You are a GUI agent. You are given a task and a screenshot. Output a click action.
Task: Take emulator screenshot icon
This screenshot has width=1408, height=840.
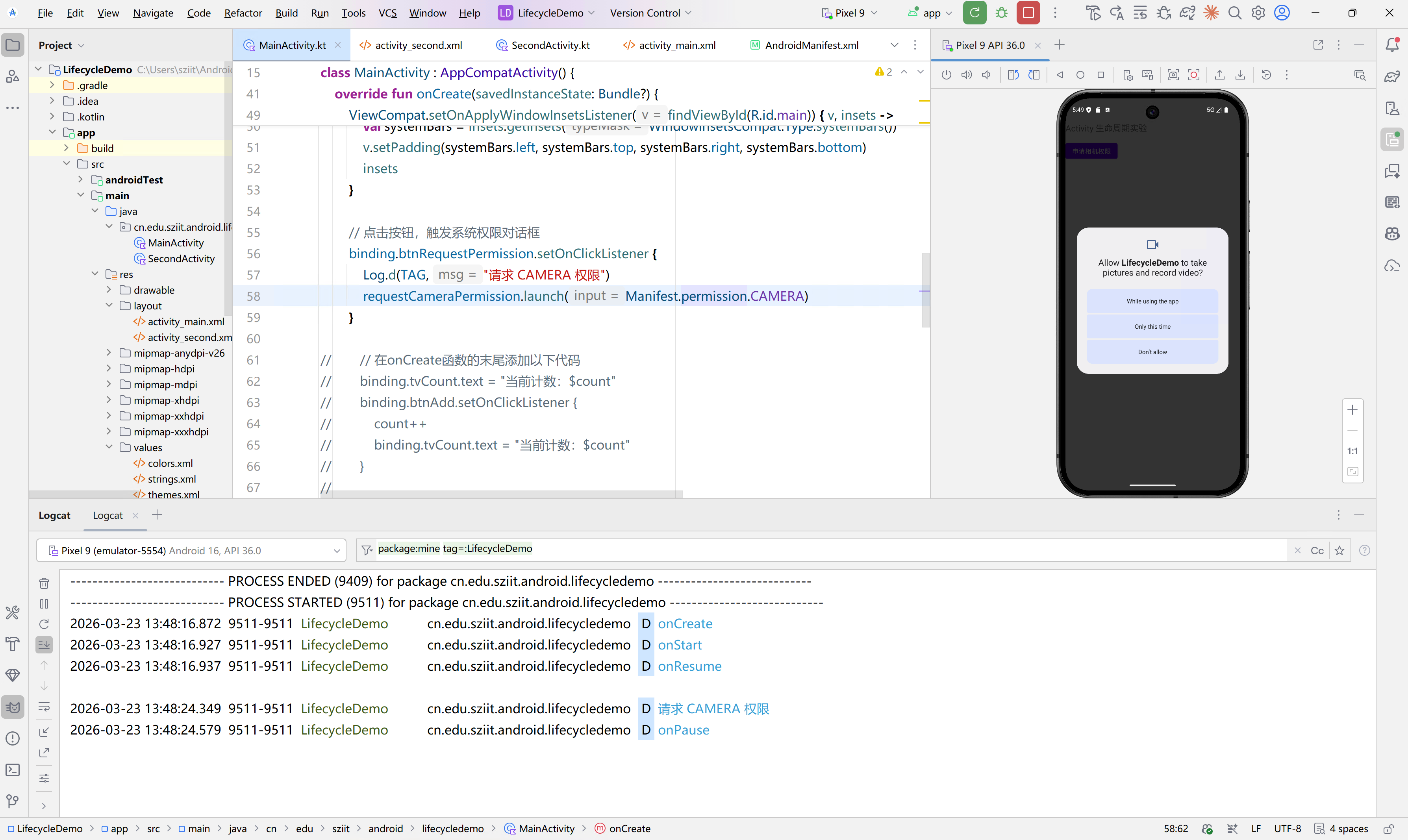point(1173,75)
